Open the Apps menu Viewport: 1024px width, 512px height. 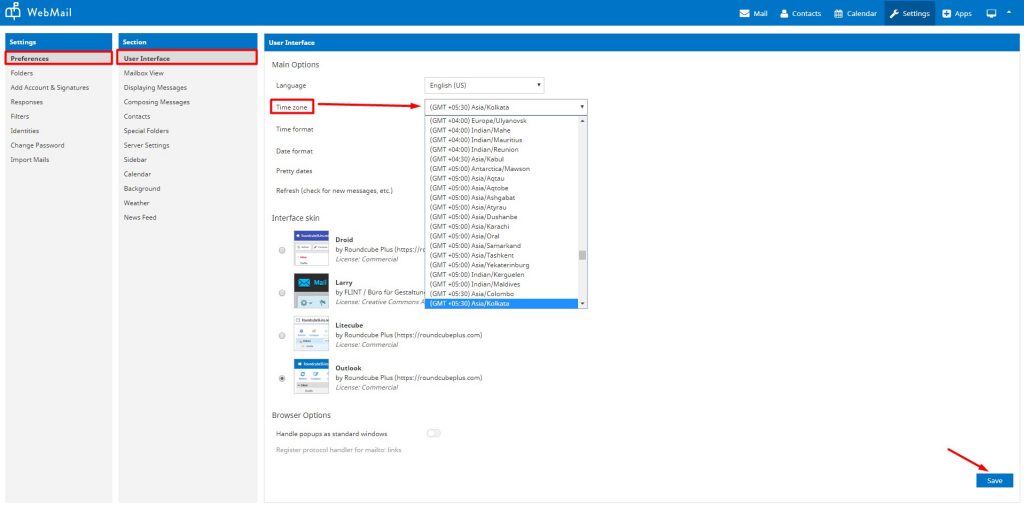coord(957,13)
